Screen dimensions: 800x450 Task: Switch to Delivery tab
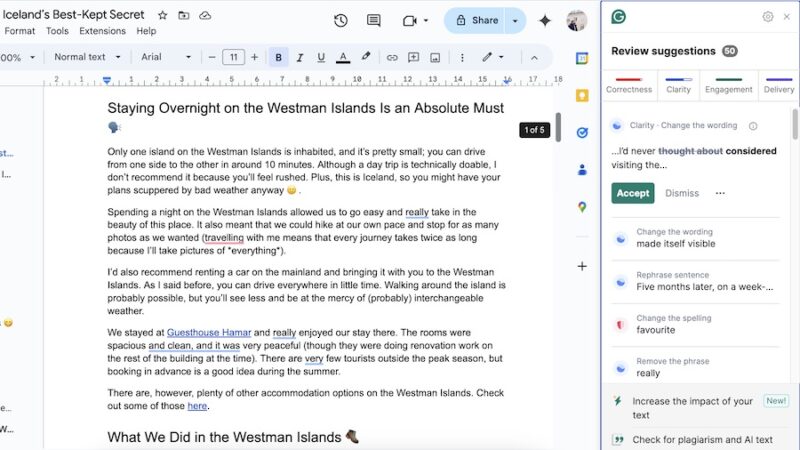click(779, 85)
